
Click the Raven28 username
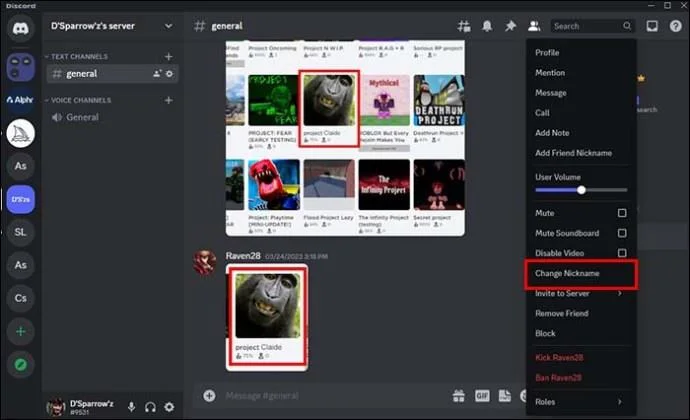point(243,256)
